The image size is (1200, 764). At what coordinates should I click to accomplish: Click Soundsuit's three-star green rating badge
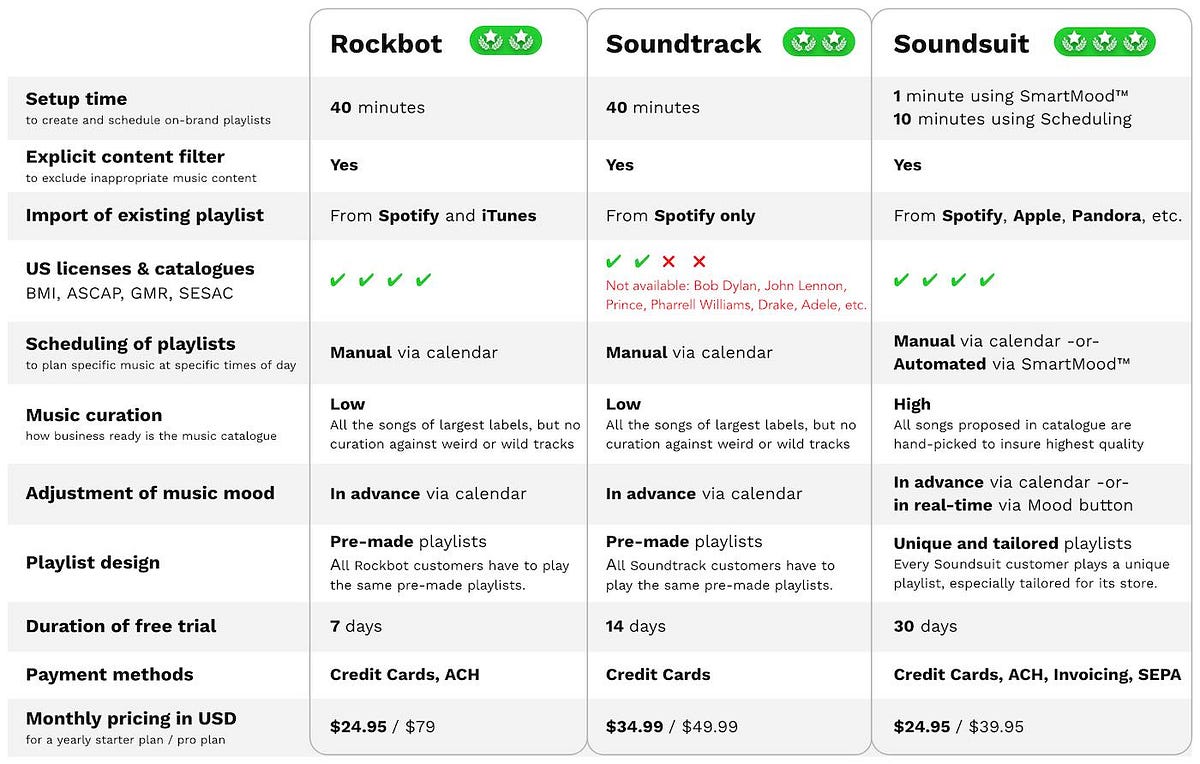[x=1104, y=41]
